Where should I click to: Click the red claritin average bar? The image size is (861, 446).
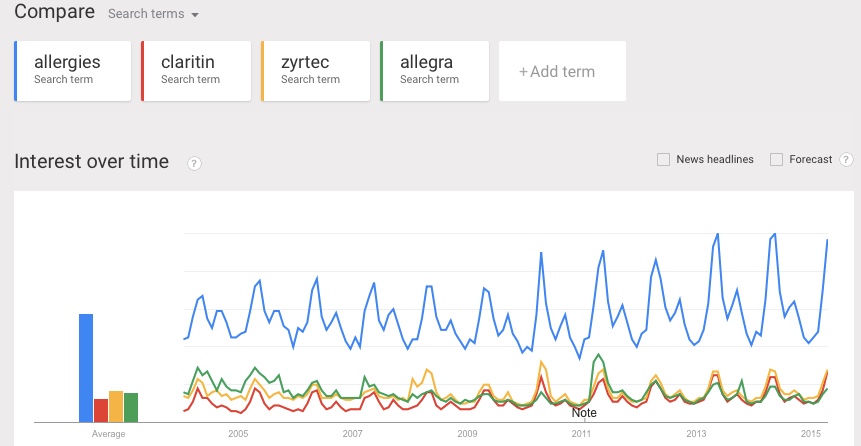pos(101,410)
